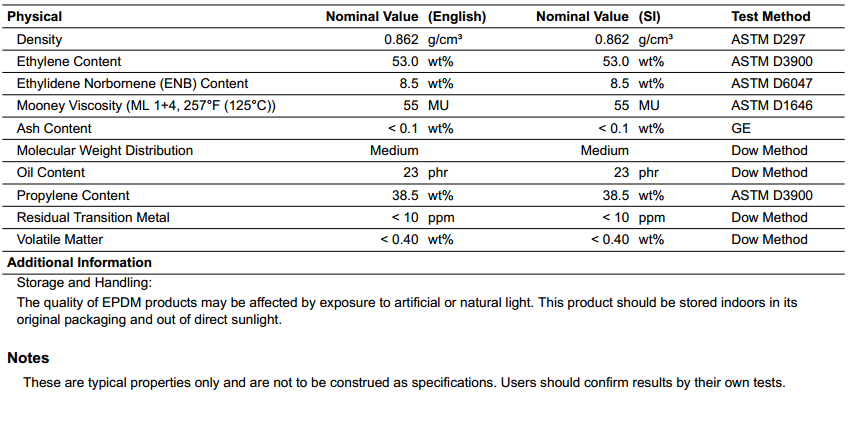Screen dimensions: 851x422
Task: Select the Mooney Viscosity row label
Action: pos(146,106)
